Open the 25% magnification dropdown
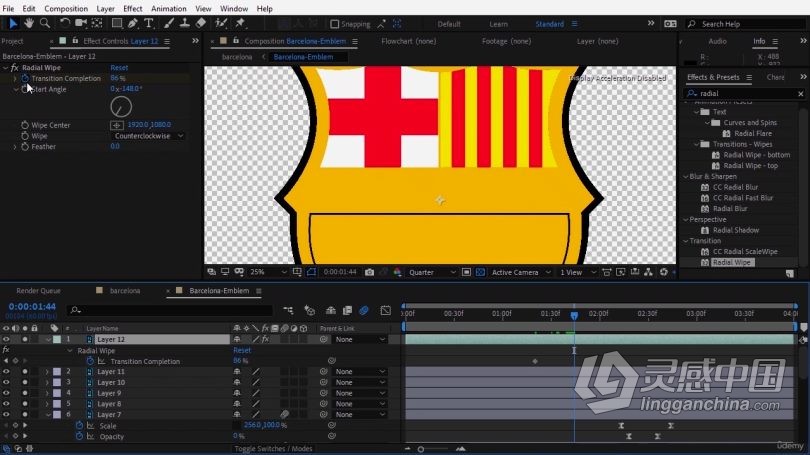 268,272
